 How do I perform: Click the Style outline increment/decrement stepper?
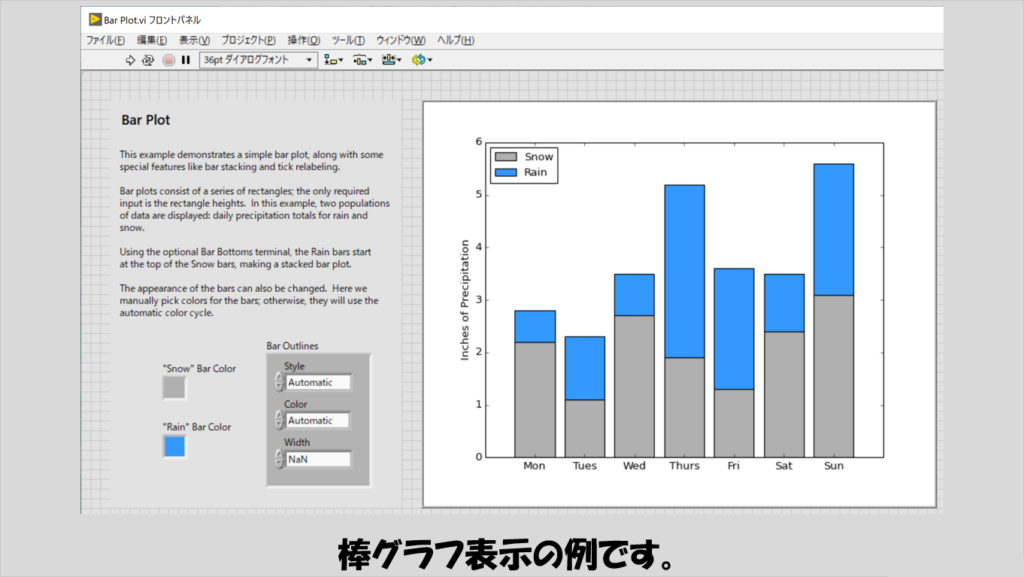[279, 382]
